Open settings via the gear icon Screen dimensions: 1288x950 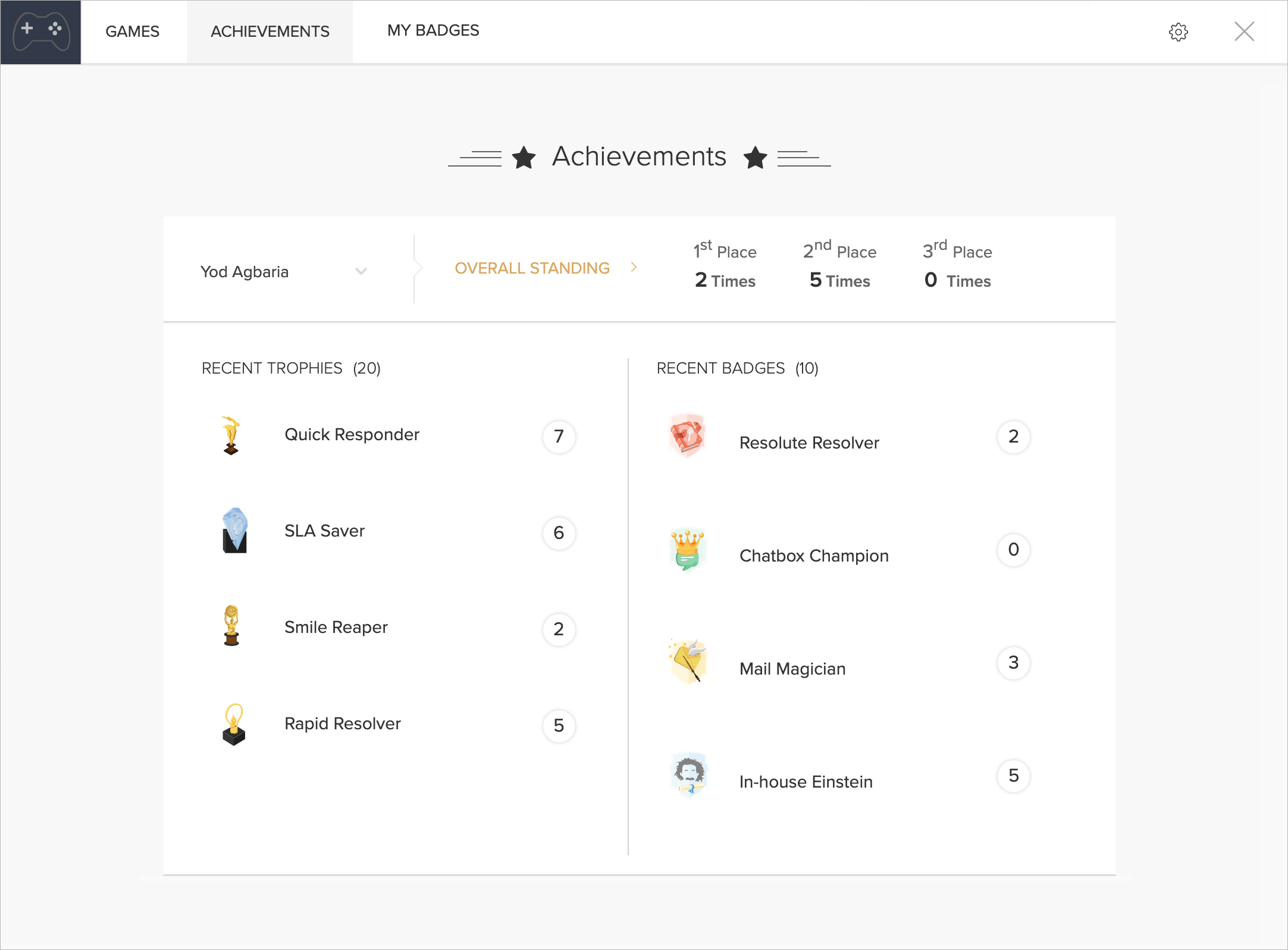[x=1178, y=32]
